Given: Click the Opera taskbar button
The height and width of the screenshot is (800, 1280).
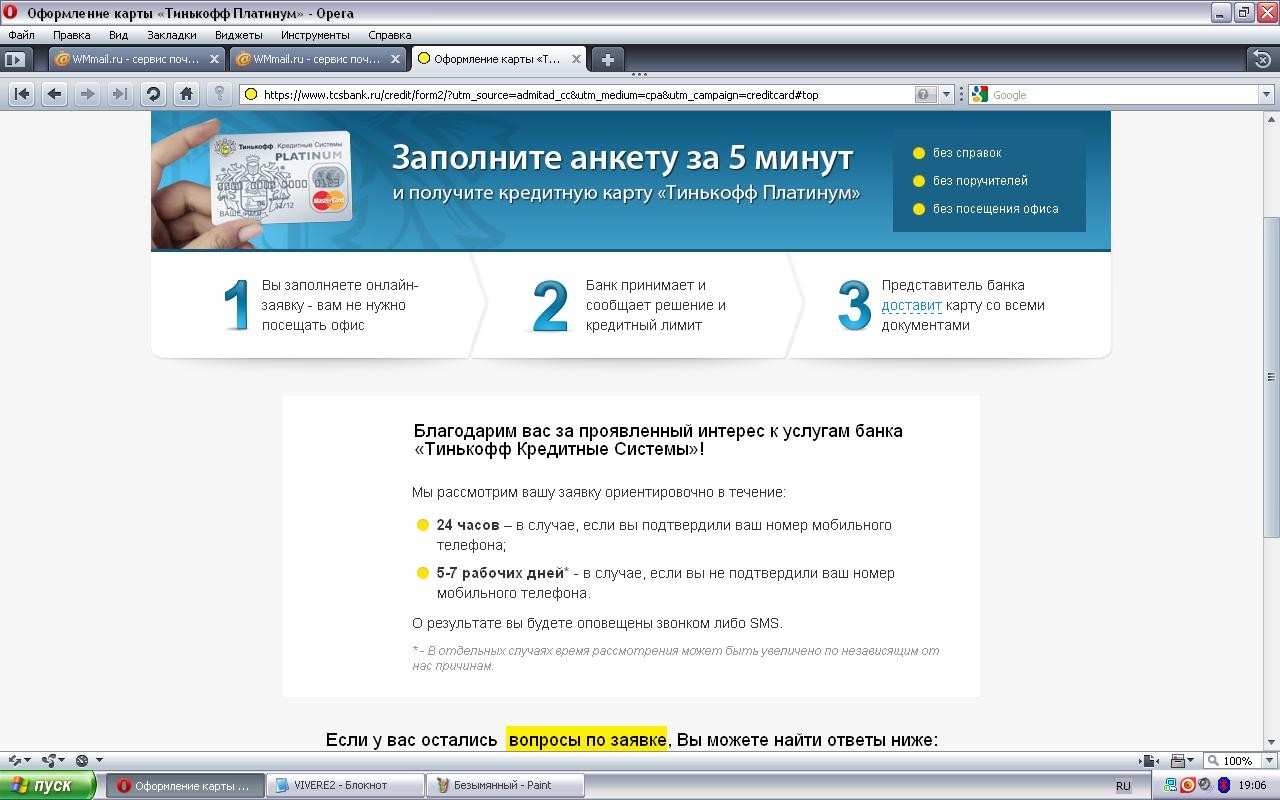Looking at the screenshot, I should click(186, 785).
